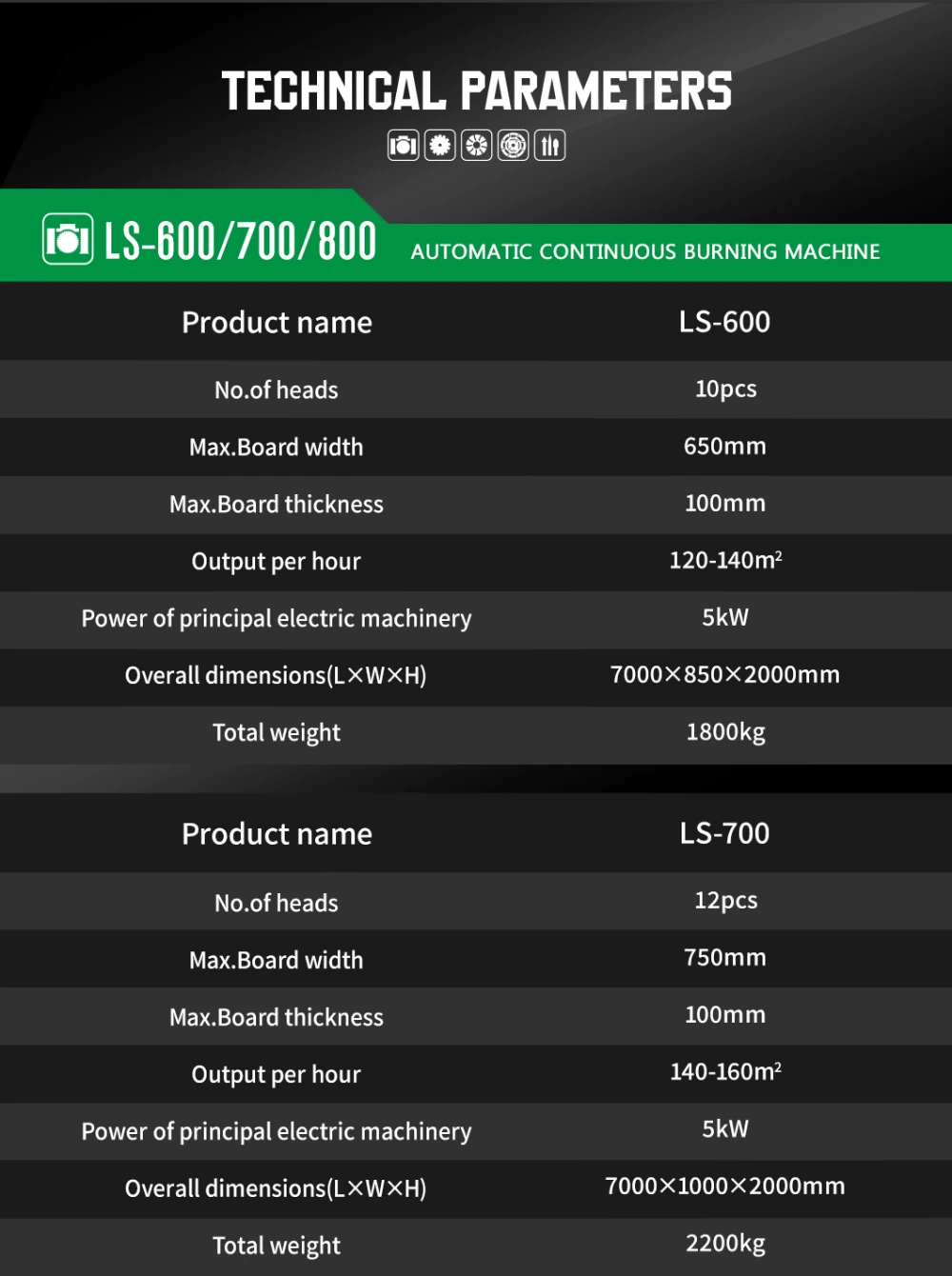This screenshot has height=1276, width=952.
Task: Click the 12pcs heads value for LS-700
Action: click(x=725, y=900)
